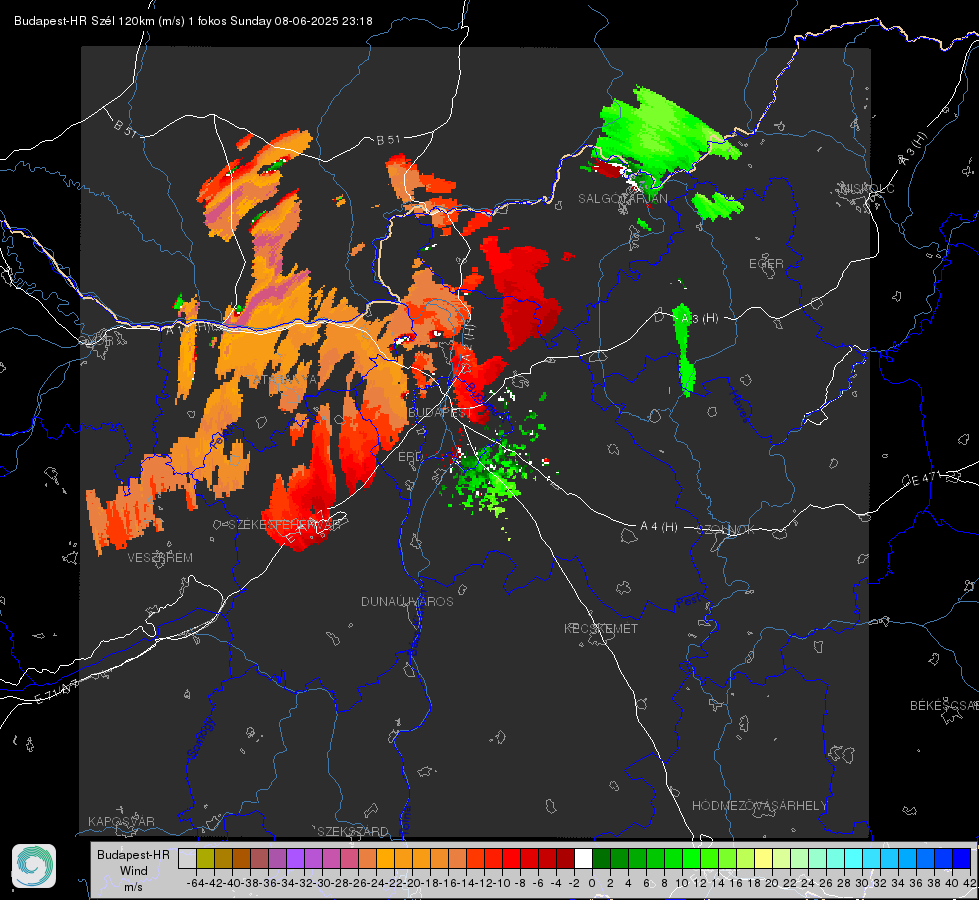The image size is (979, 900).
Task: Click the BUDAPEST city label
Action: tap(440, 413)
